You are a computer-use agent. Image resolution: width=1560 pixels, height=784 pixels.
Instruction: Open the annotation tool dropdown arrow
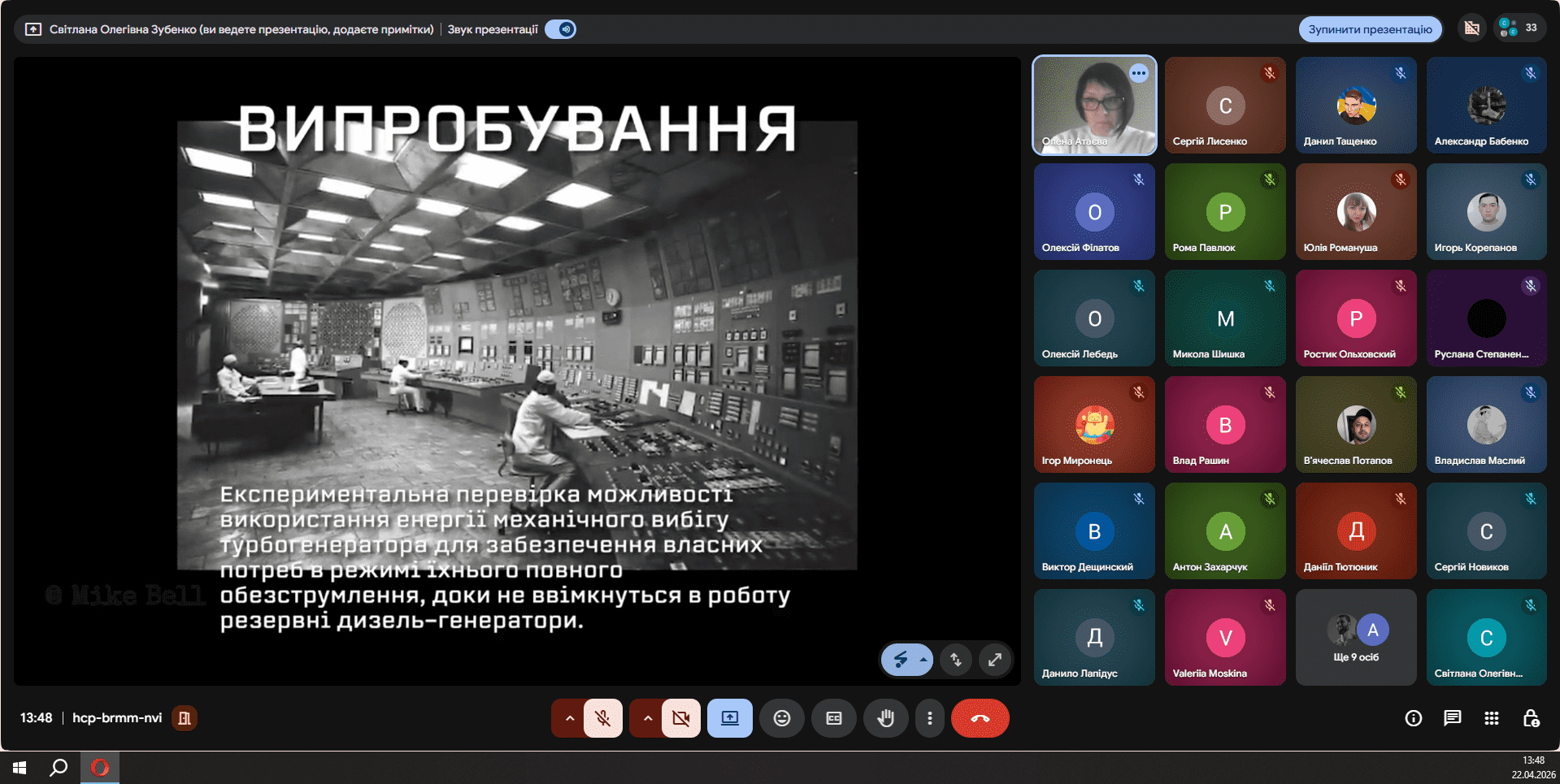pyautogui.click(x=923, y=660)
